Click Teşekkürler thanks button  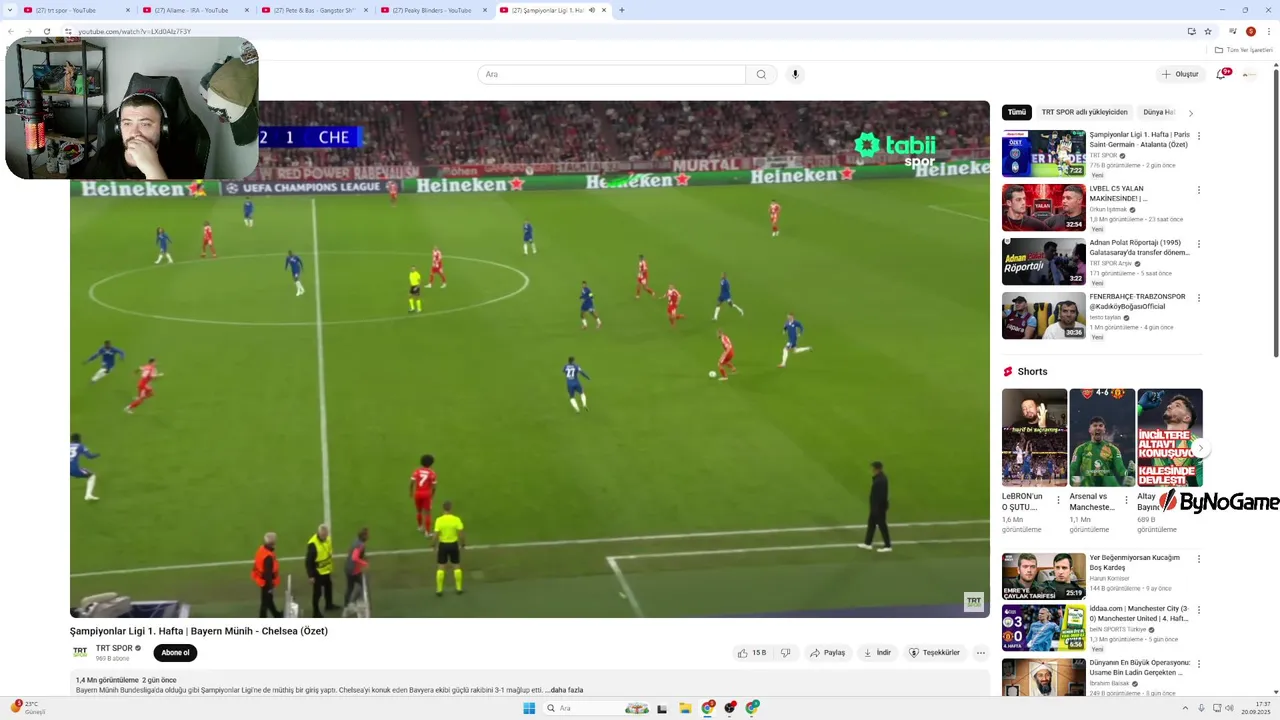click(934, 653)
